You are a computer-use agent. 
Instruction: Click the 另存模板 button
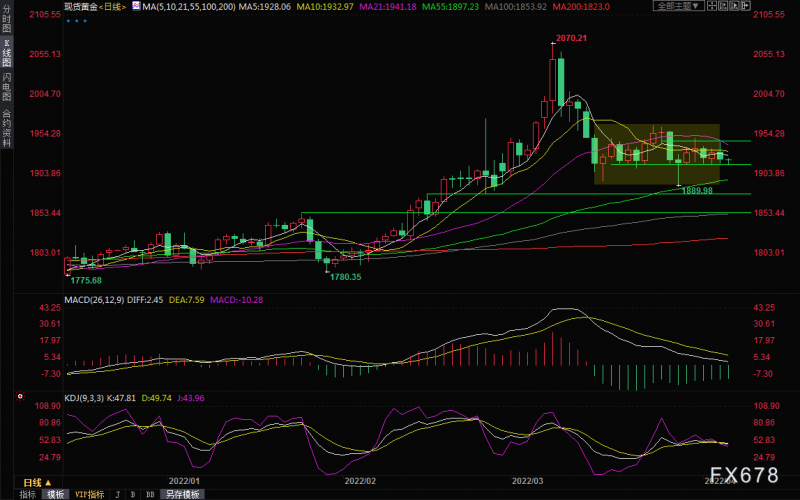coord(181,494)
